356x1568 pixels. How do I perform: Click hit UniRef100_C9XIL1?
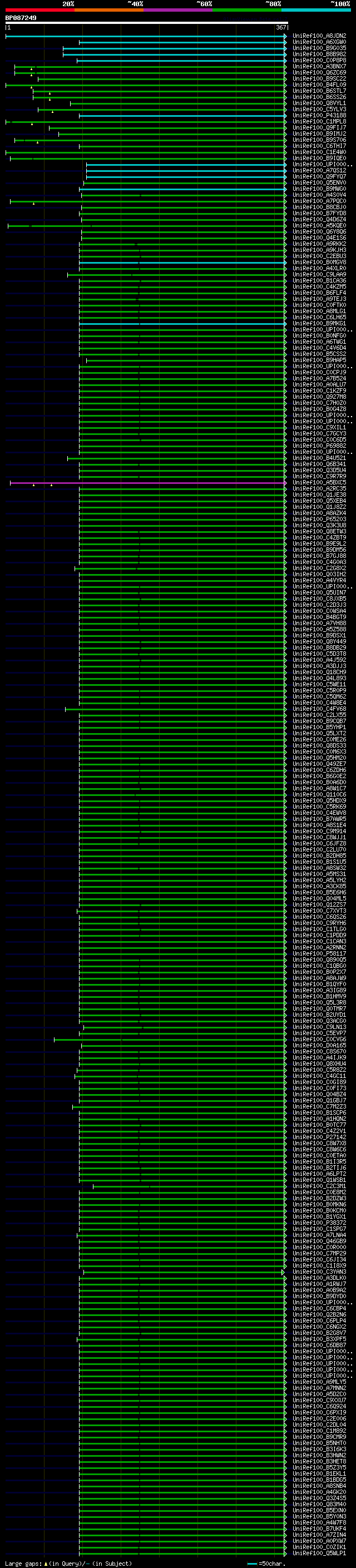tap(319, 427)
